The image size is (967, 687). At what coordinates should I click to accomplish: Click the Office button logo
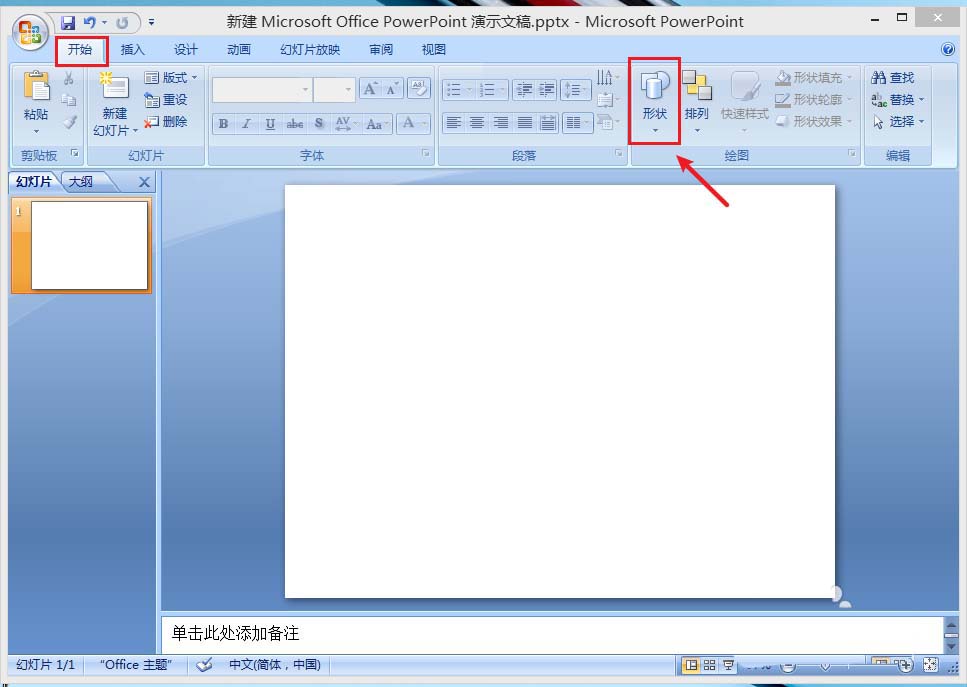click(x=30, y=32)
